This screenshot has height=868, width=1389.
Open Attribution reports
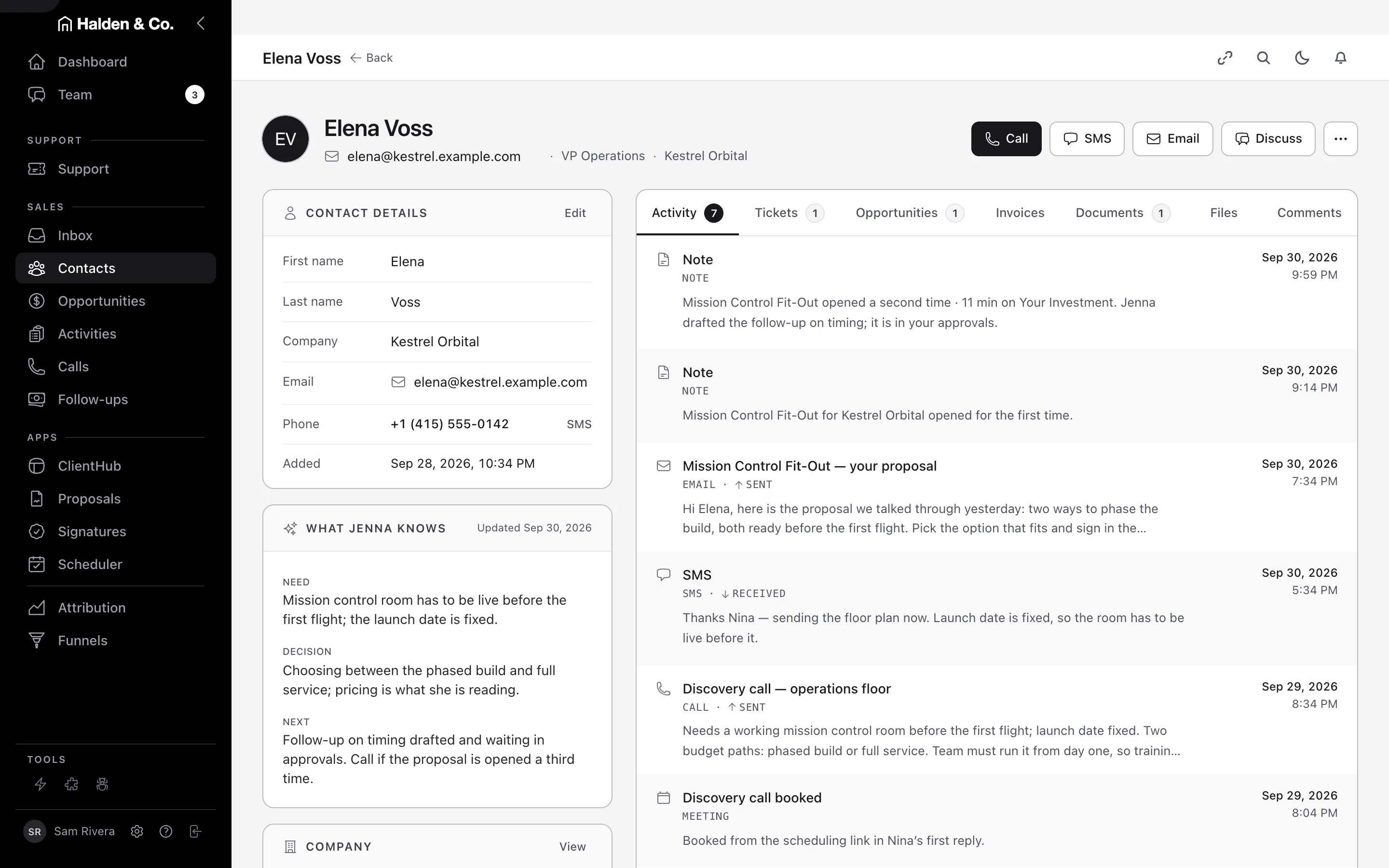pos(115,608)
